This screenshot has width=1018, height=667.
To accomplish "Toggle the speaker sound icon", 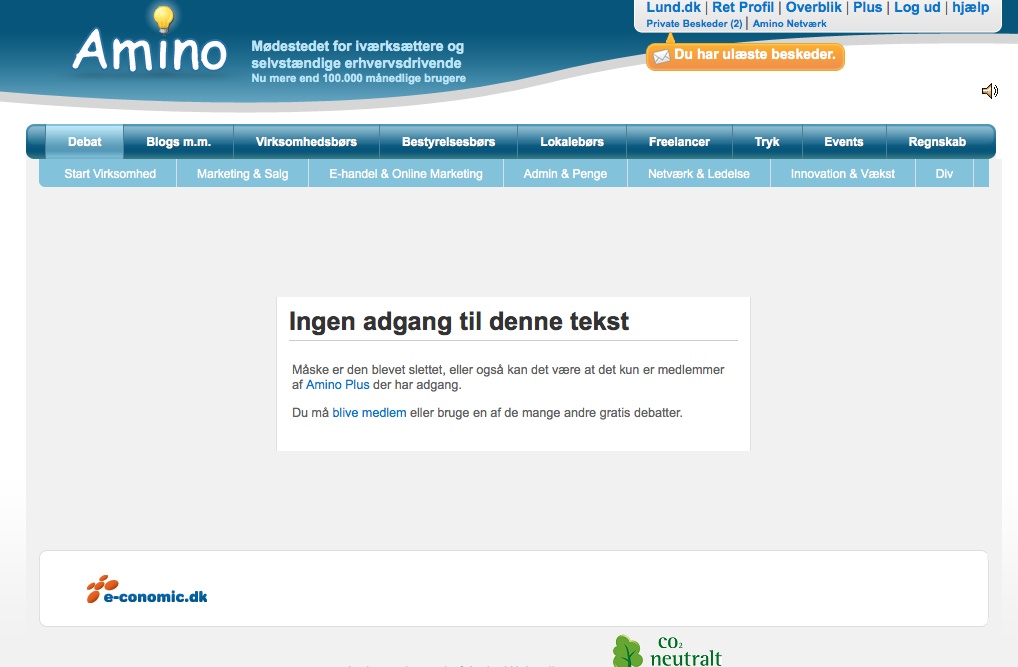I will point(989,92).
